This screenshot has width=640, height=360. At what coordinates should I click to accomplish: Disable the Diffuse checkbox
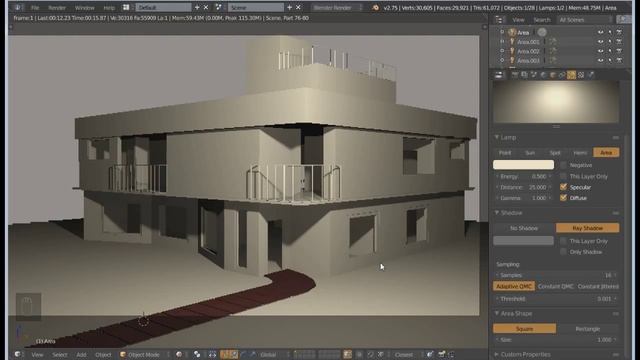point(563,198)
